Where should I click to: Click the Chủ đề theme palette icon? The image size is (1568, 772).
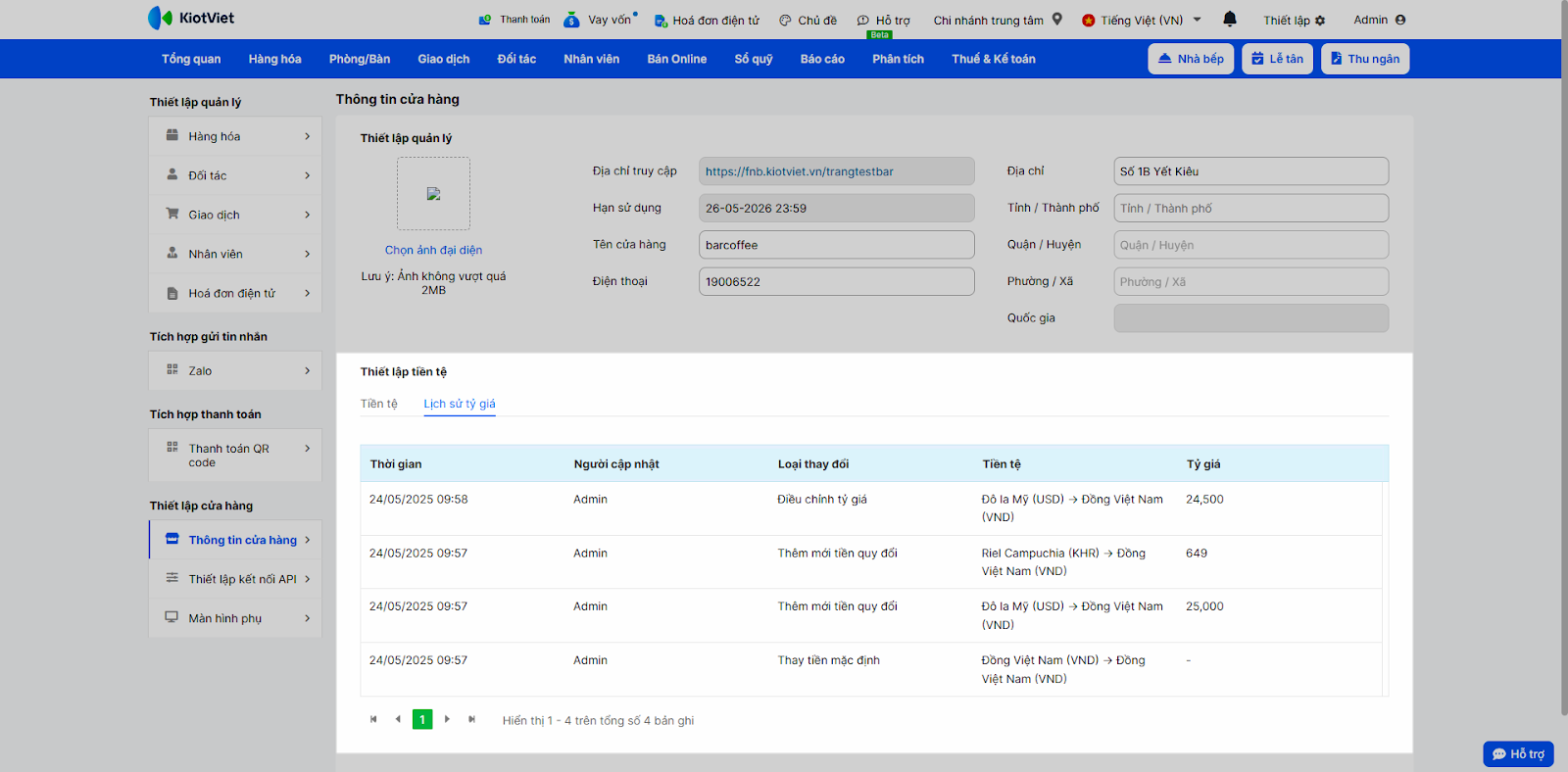[785, 21]
